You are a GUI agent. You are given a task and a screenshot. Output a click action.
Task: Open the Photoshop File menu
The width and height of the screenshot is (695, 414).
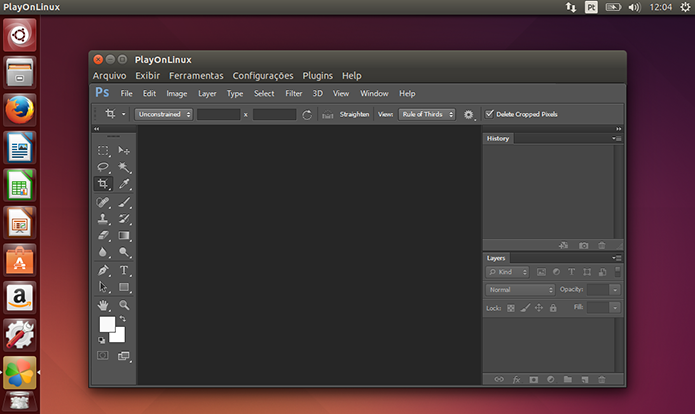126,94
